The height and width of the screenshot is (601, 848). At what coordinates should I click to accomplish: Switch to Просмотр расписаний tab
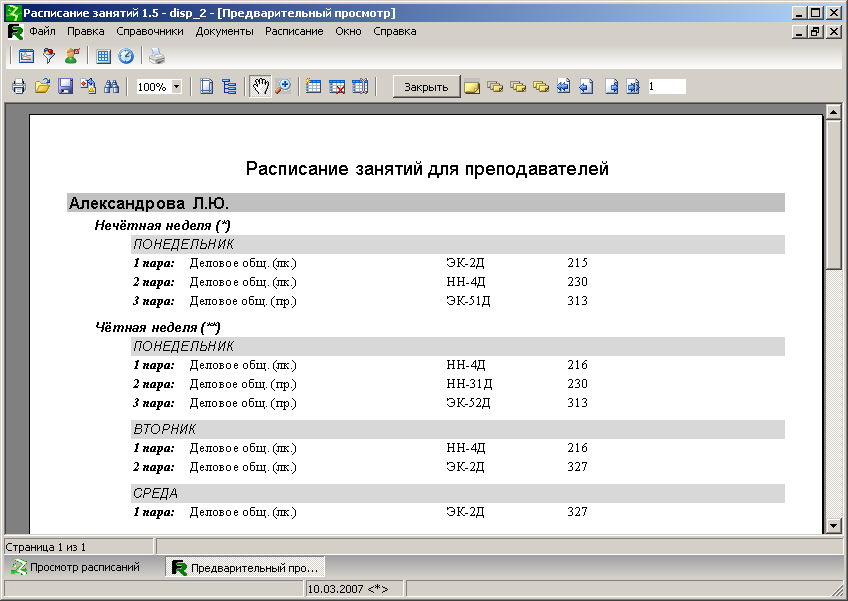pyautogui.click(x=76, y=567)
